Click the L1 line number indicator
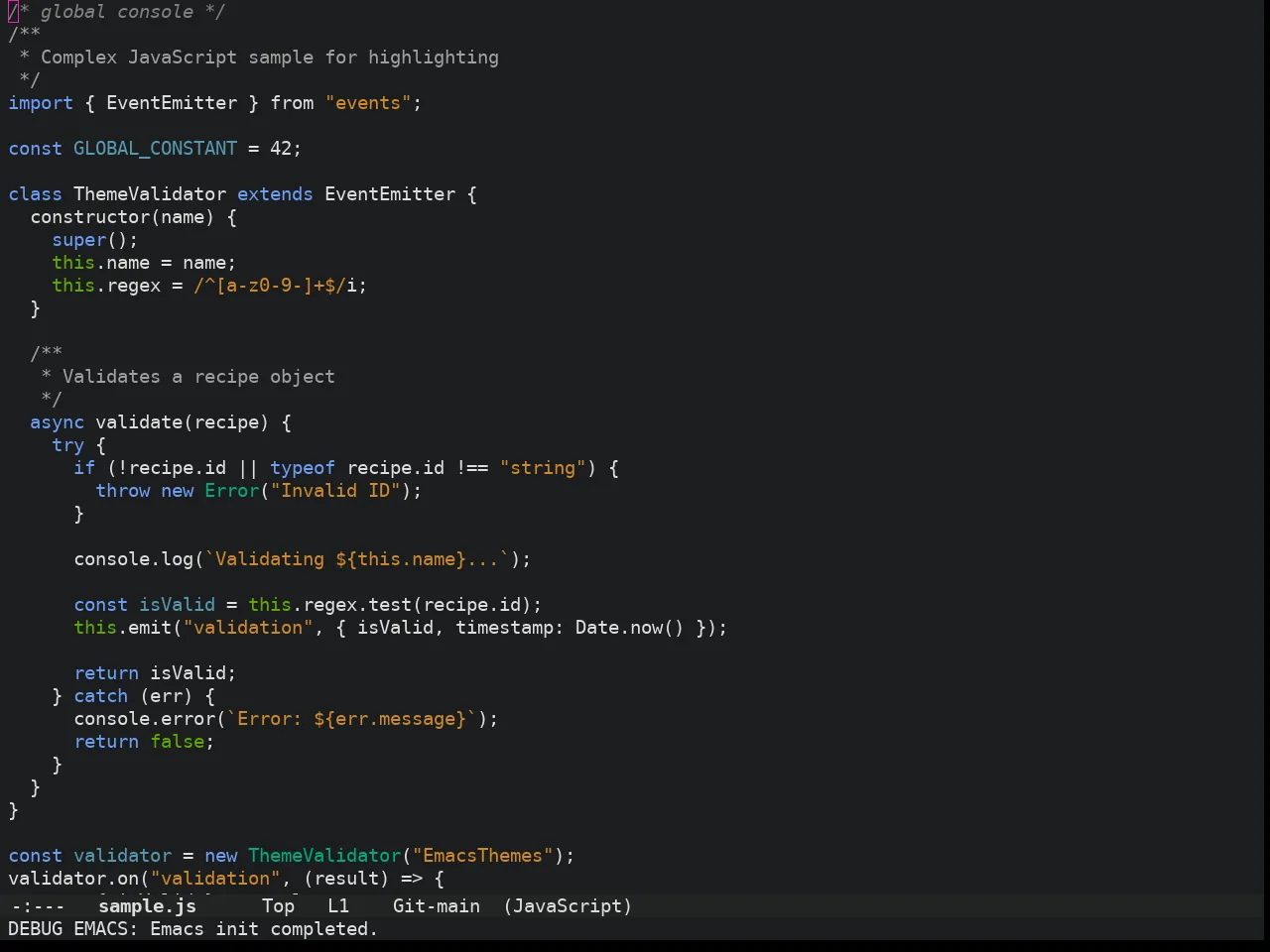 (x=338, y=906)
